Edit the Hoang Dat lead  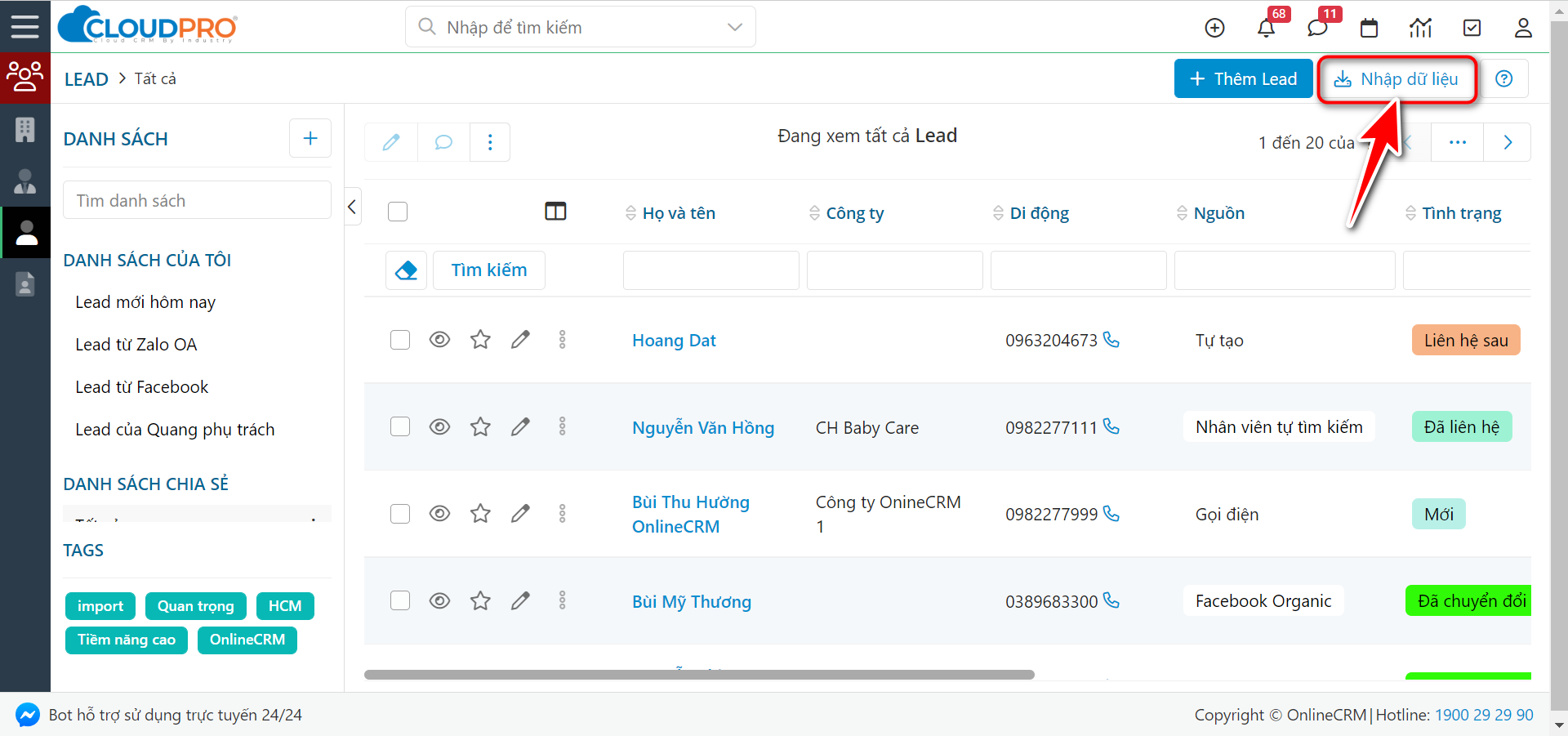[x=520, y=339]
